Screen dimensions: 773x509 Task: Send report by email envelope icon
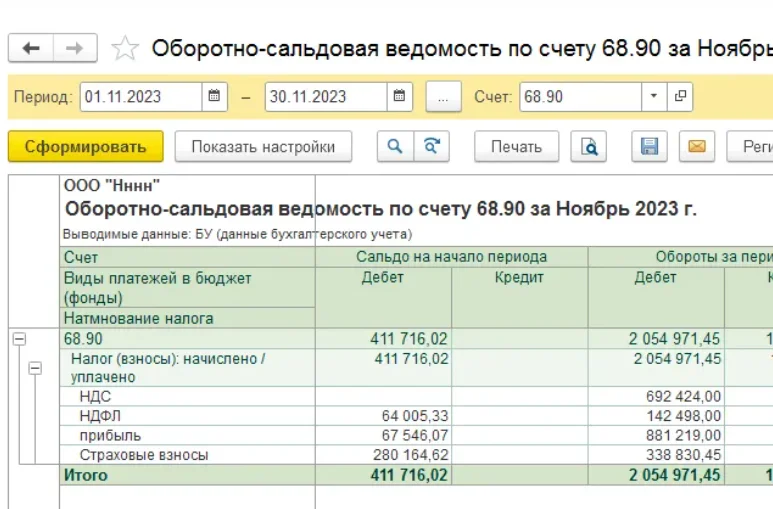696,147
